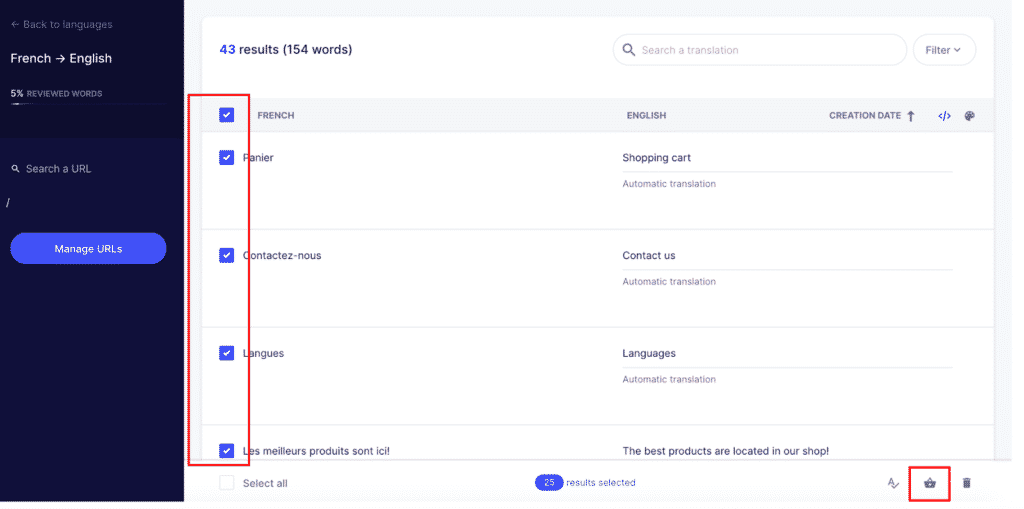Image resolution: width=1024 pixels, height=509 pixels.
Task: Click the search icon beside Search a URL
Action: pyautogui.click(x=15, y=169)
